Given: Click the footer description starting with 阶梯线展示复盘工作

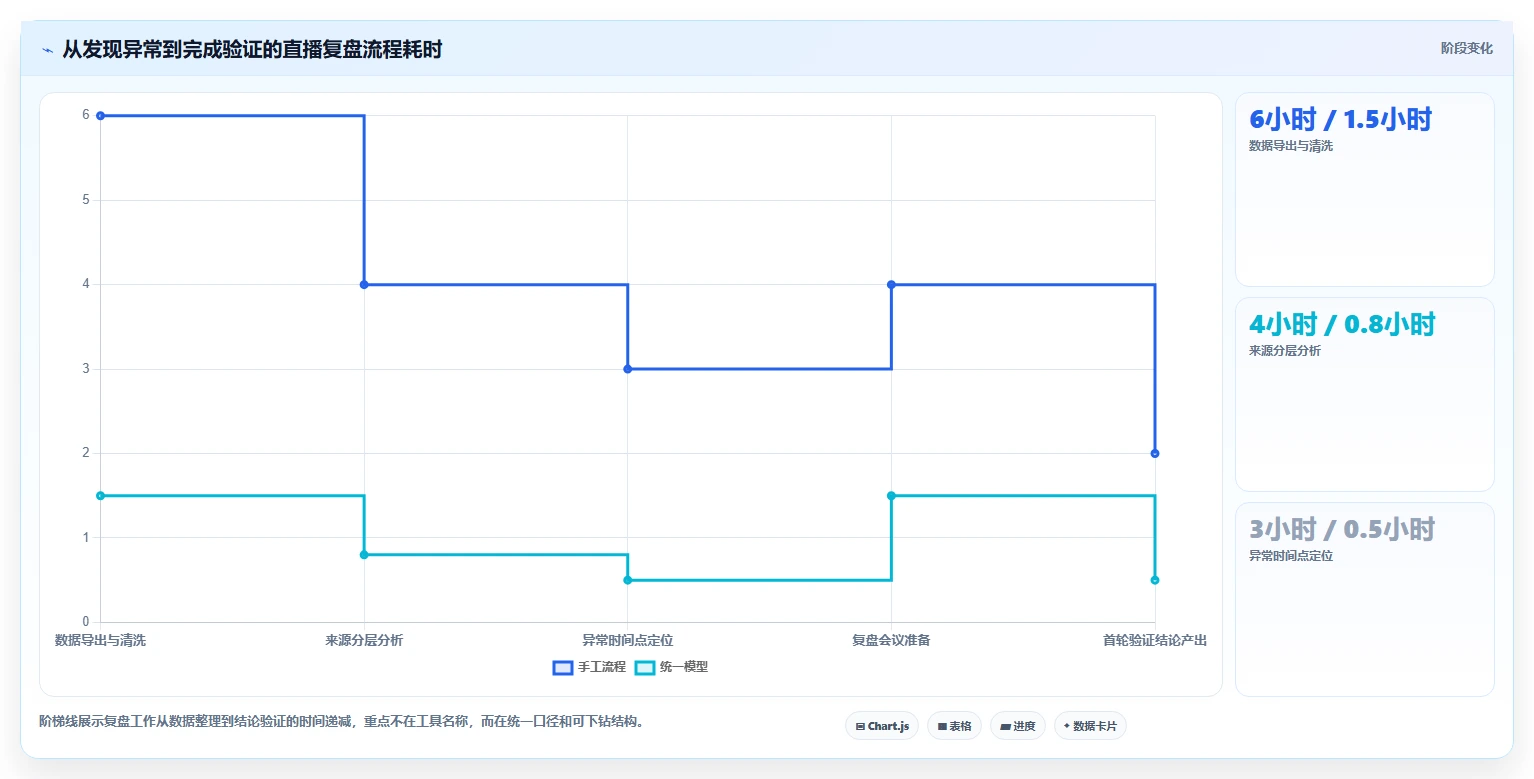Looking at the screenshot, I should tap(341, 721).
